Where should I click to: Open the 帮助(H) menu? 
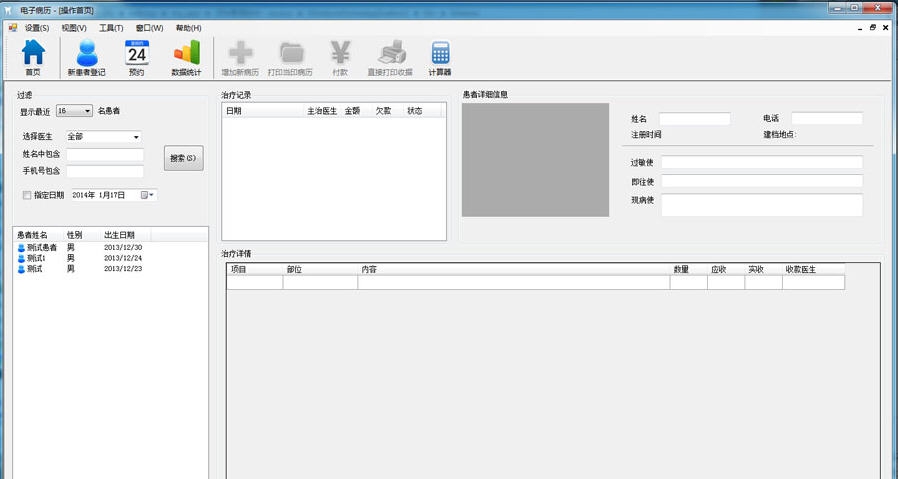pyautogui.click(x=188, y=28)
